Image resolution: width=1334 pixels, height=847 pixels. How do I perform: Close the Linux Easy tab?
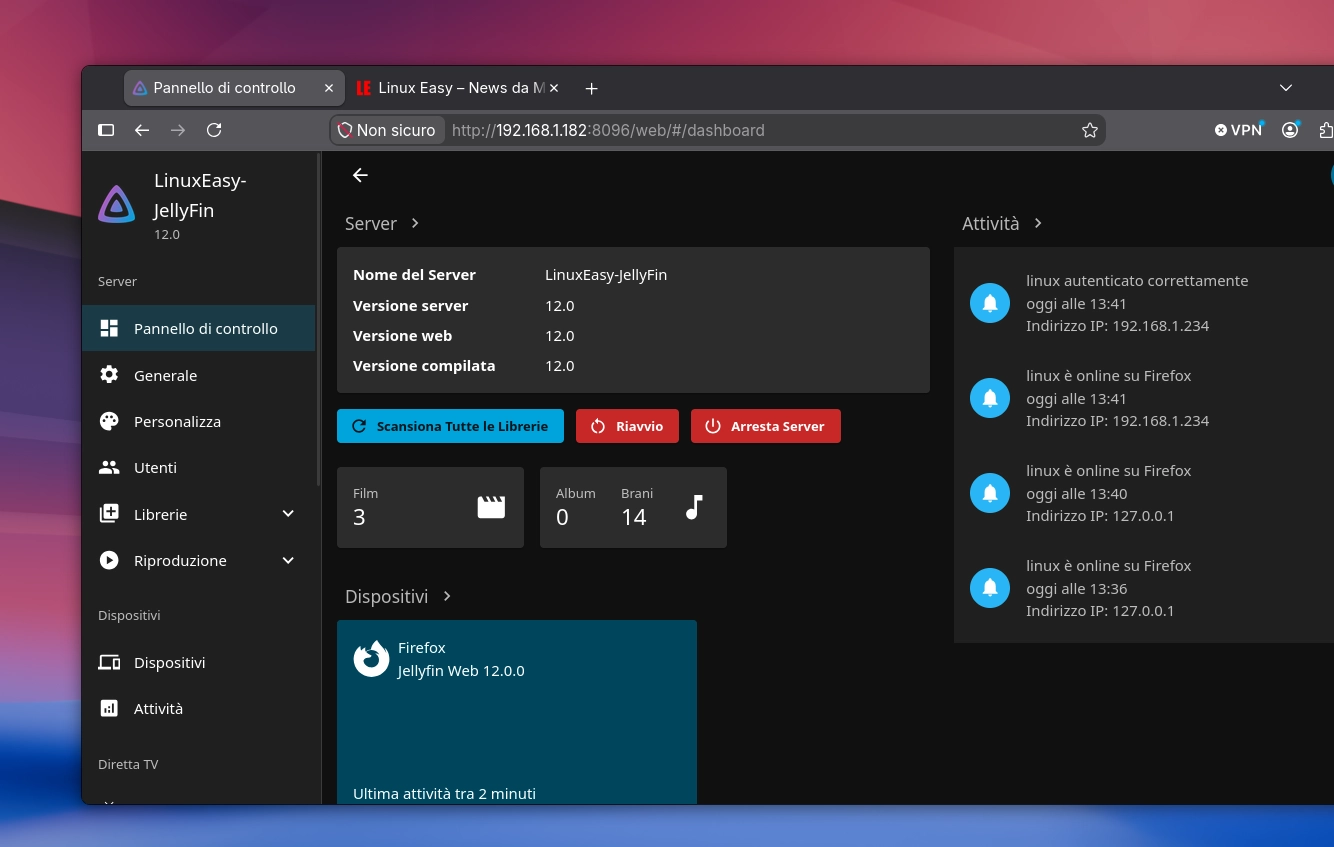(x=554, y=88)
